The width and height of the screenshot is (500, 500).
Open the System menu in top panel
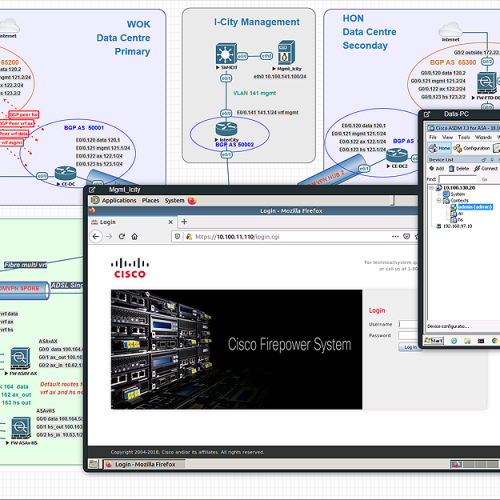pyautogui.click(x=174, y=200)
